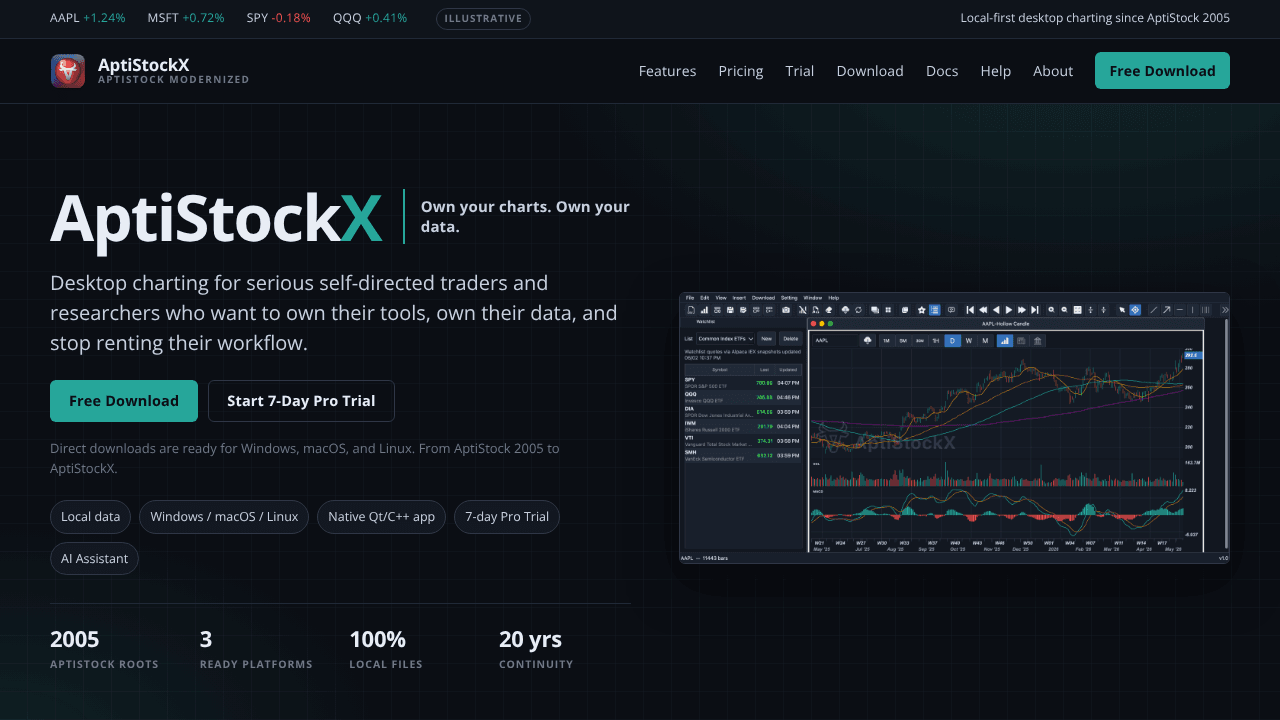Click the Native Qt/C++ app tag pill
1280x720 pixels.
coord(381,517)
